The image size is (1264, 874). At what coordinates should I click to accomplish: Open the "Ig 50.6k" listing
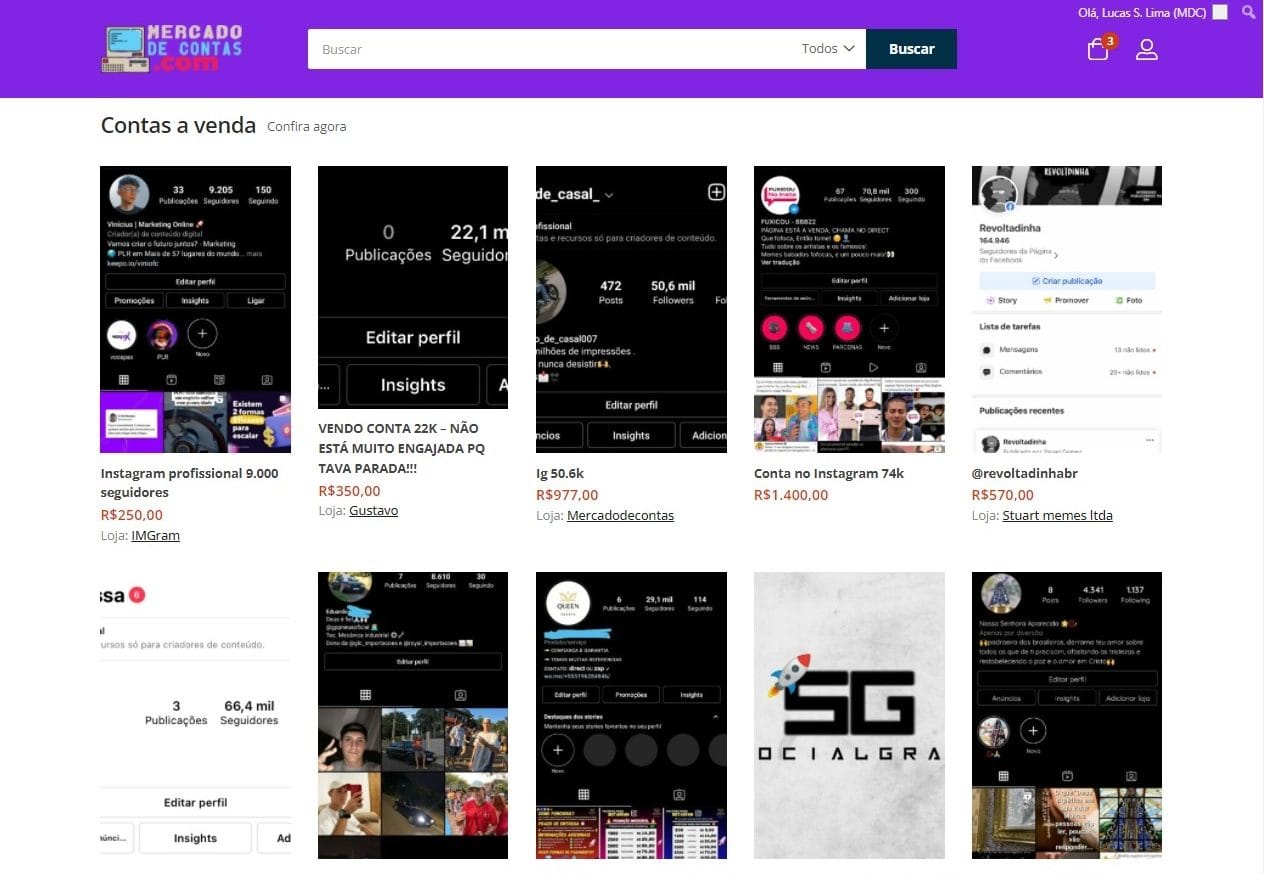point(559,473)
